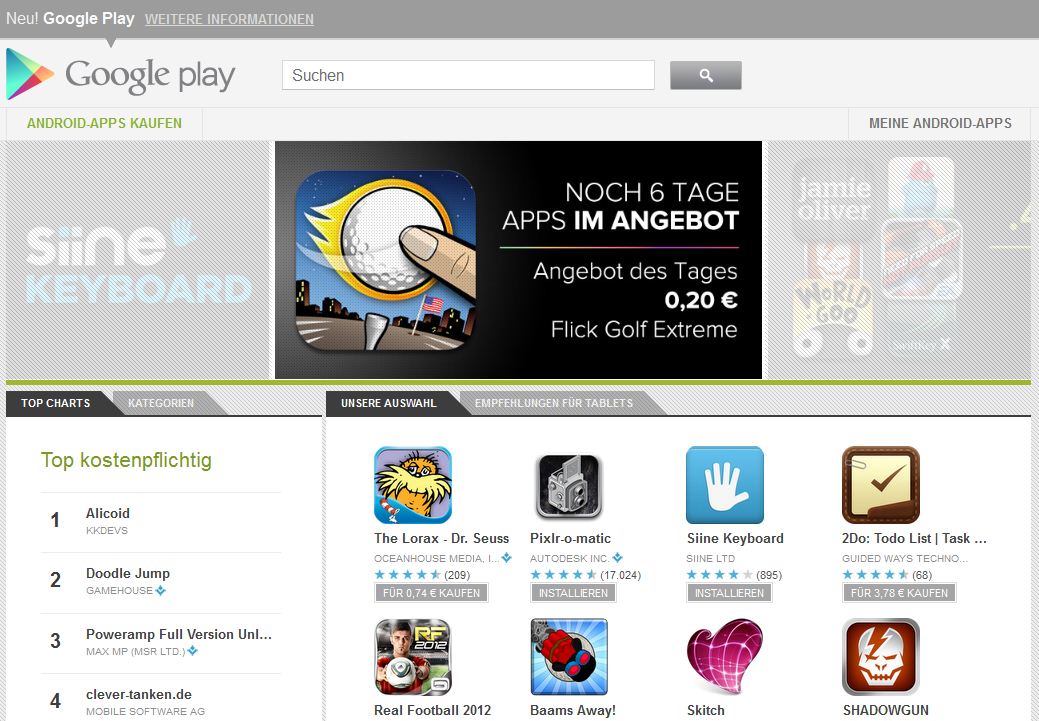Open the Pixlr-o-matic camera icon
This screenshot has width=1039, height=721.
coord(569,485)
